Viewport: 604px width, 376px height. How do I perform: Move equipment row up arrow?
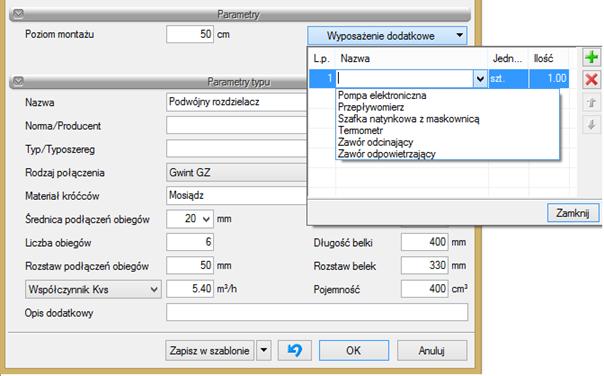pyautogui.click(x=591, y=102)
